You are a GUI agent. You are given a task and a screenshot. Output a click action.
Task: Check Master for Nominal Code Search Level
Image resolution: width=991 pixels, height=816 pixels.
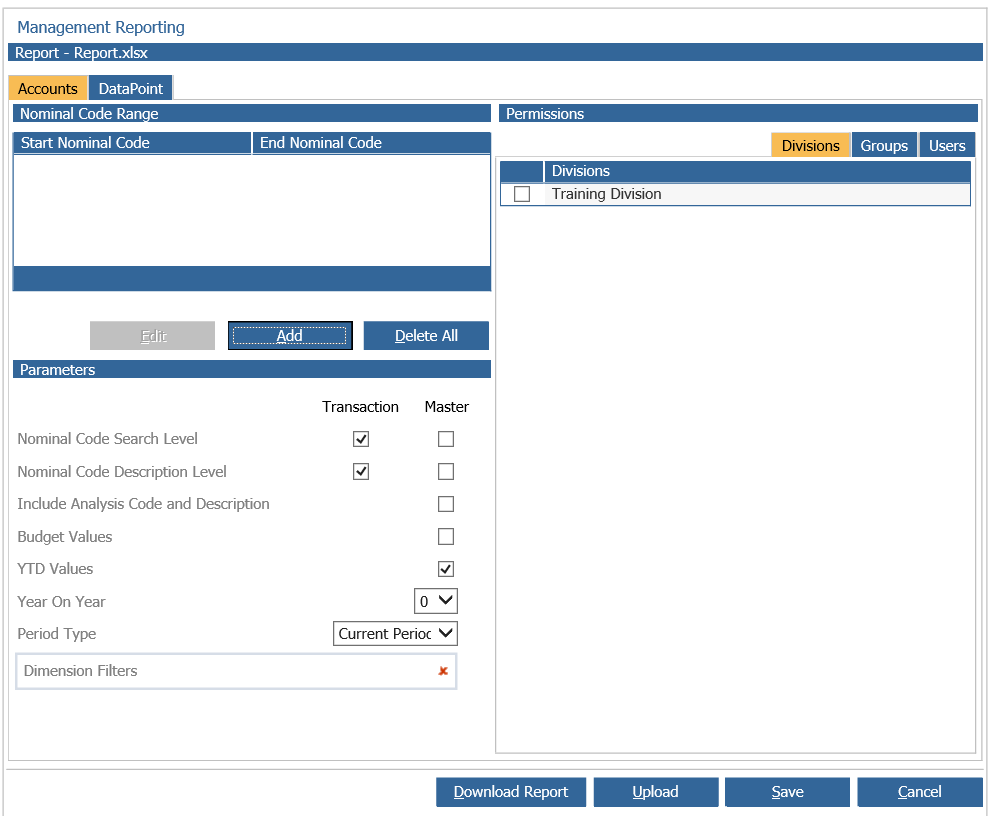446,438
